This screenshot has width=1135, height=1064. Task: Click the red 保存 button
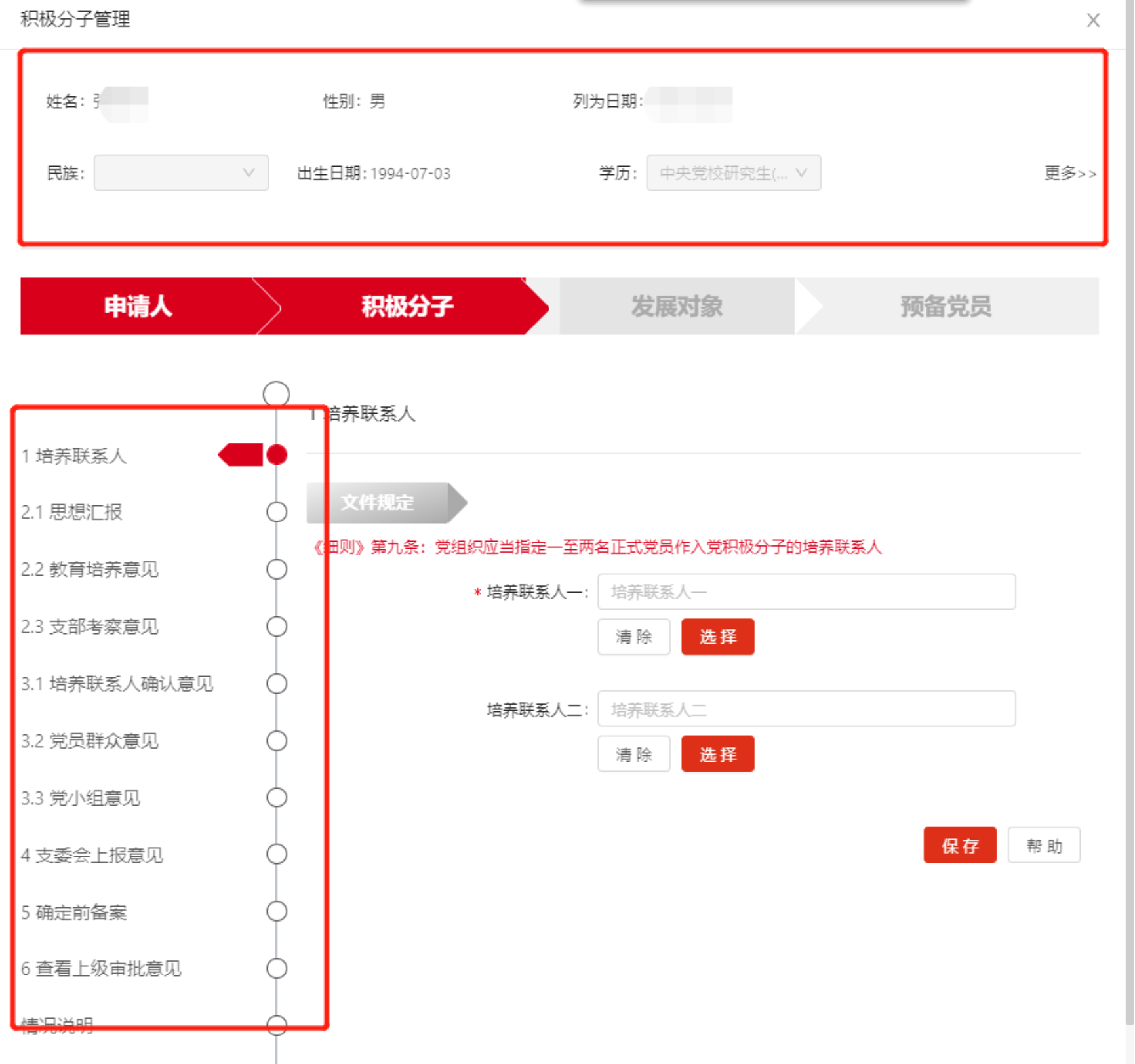click(959, 845)
